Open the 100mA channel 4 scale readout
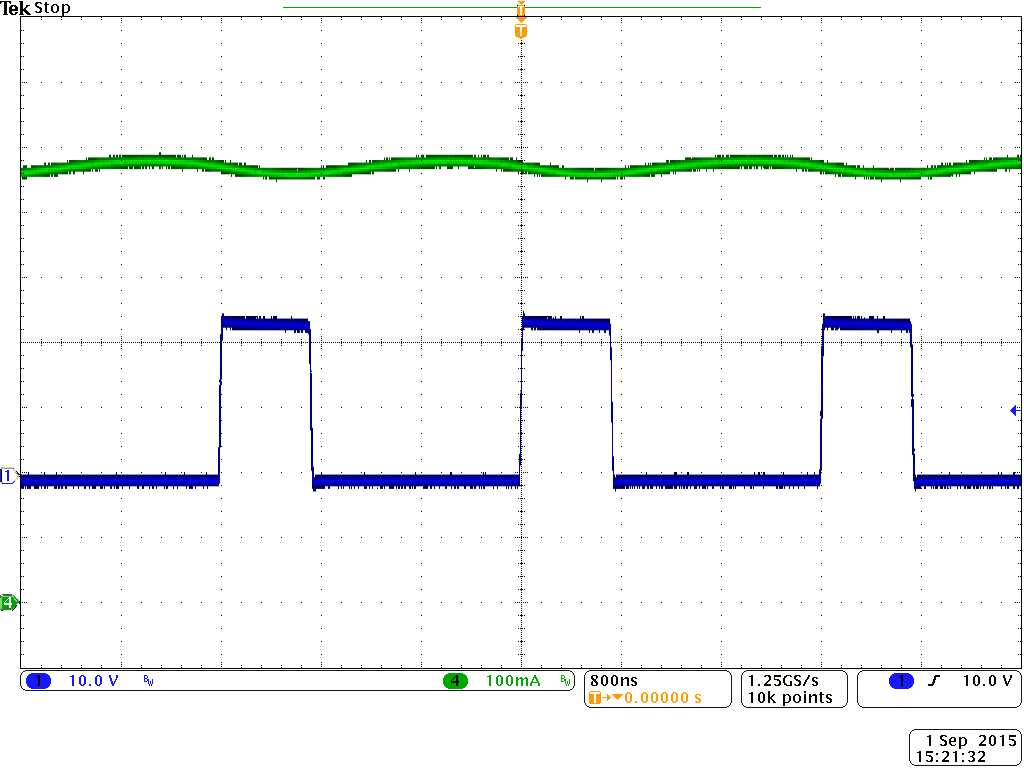The height and width of the screenshot is (768, 1024). coord(512,680)
